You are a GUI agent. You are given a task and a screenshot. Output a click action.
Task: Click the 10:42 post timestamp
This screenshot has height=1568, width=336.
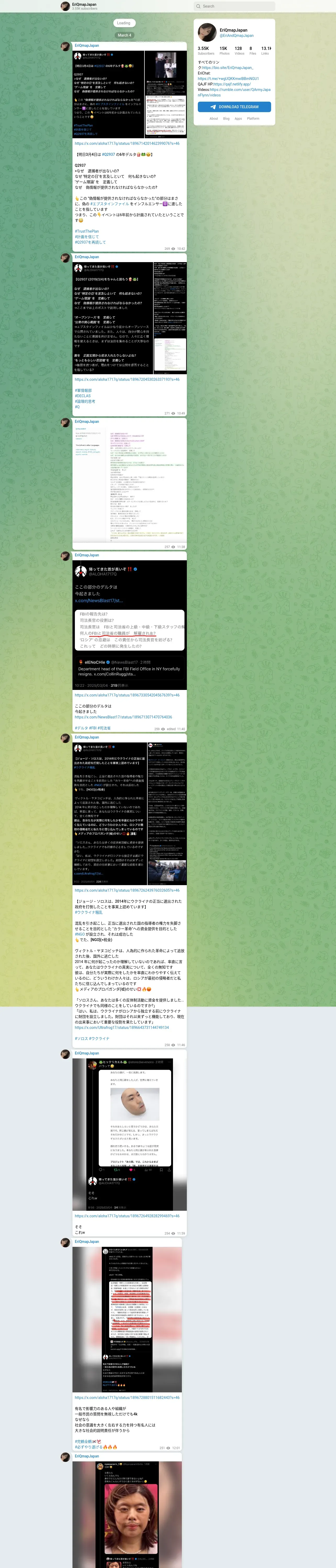[181, 249]
